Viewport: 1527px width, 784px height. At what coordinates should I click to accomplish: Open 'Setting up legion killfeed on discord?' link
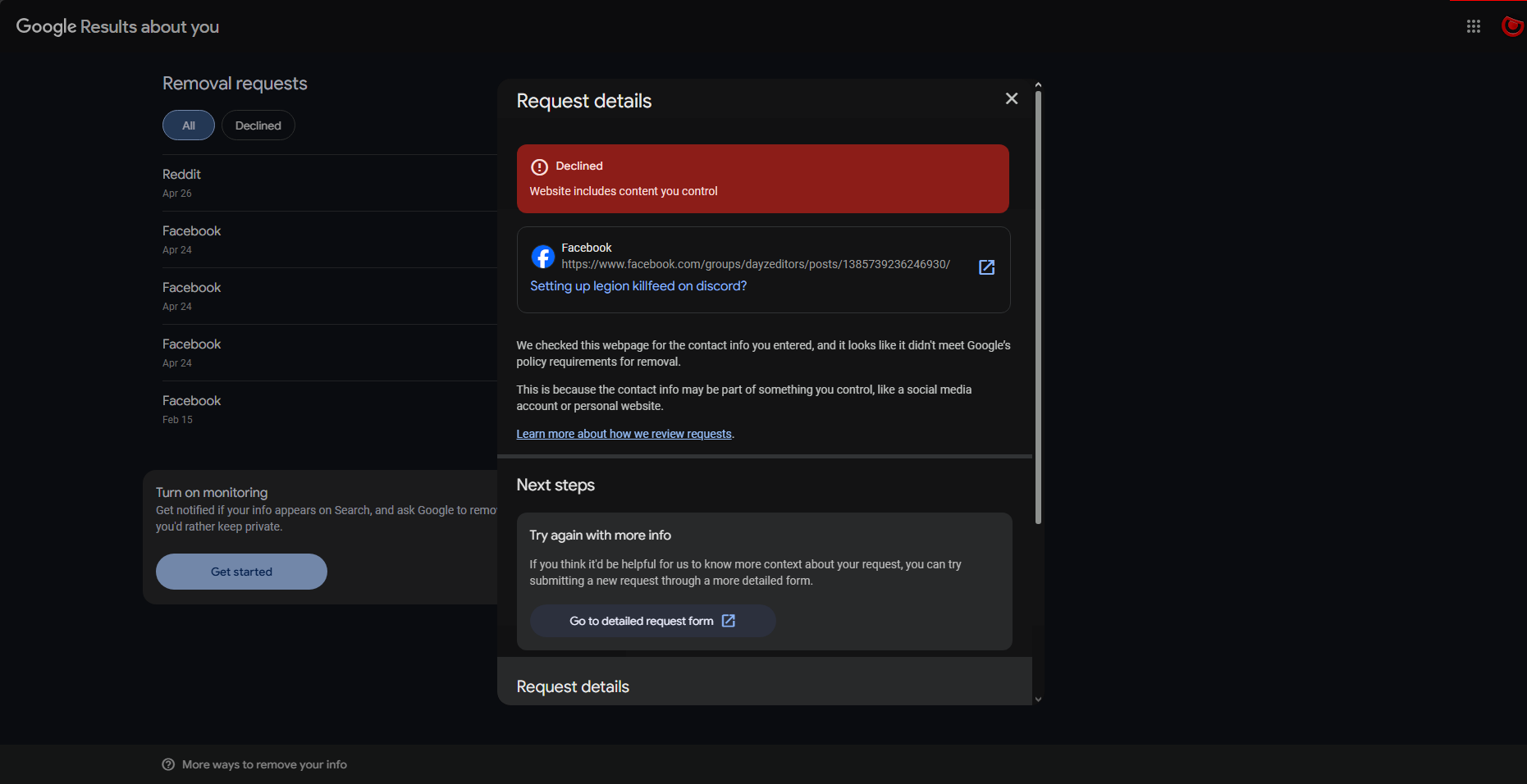click(638, 286)
